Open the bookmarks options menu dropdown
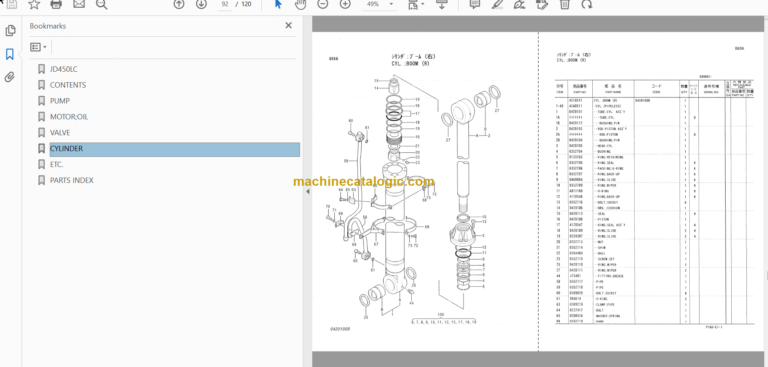 click(39, 47)
